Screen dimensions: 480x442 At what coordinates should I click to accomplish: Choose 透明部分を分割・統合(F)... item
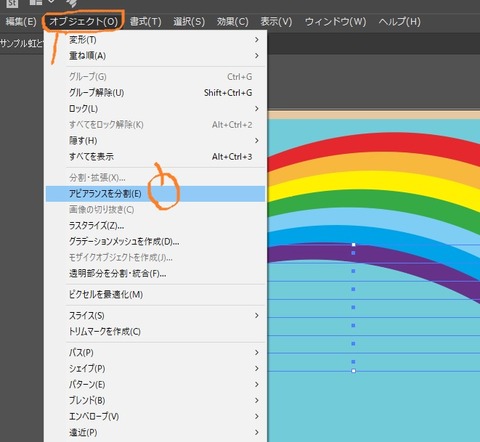155,274
